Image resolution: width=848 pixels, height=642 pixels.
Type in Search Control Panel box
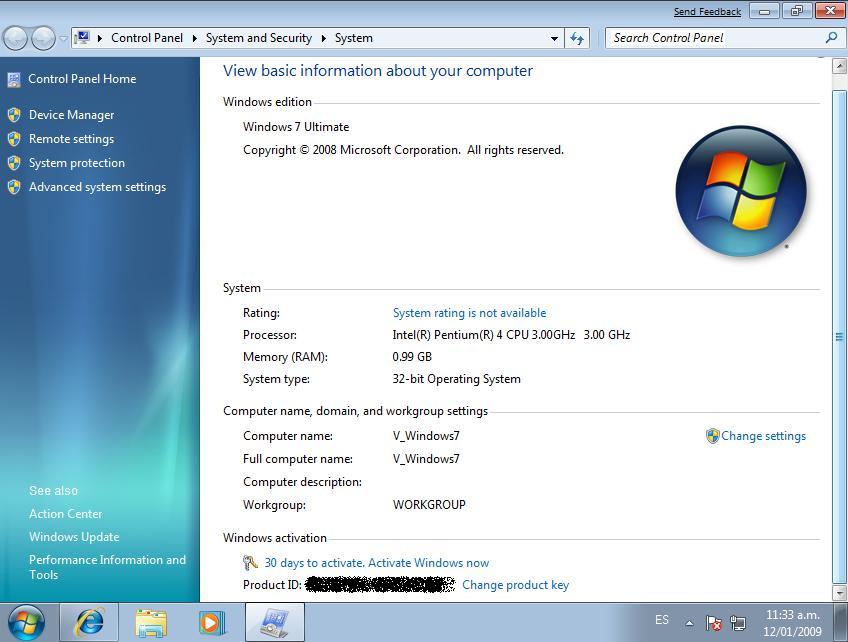pos(715,38)
